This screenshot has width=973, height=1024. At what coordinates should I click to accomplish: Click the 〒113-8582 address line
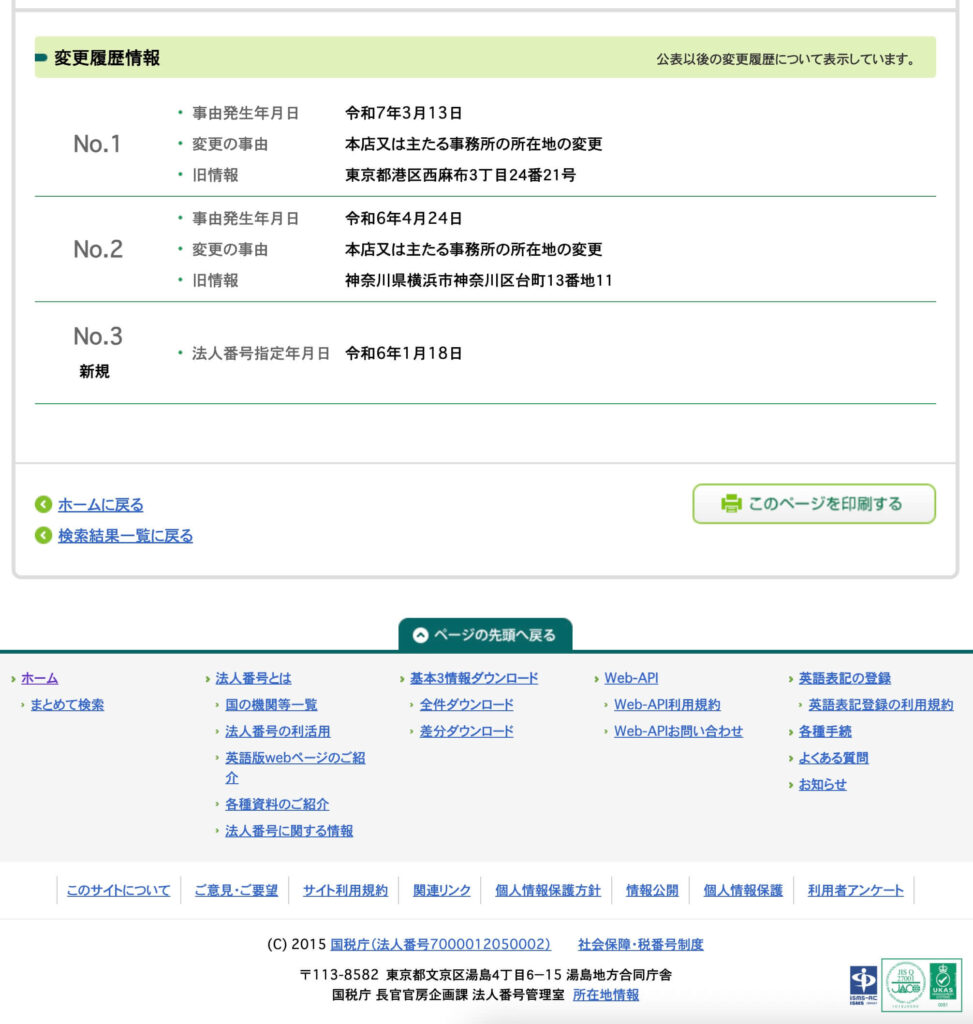[x=485, y=975]
